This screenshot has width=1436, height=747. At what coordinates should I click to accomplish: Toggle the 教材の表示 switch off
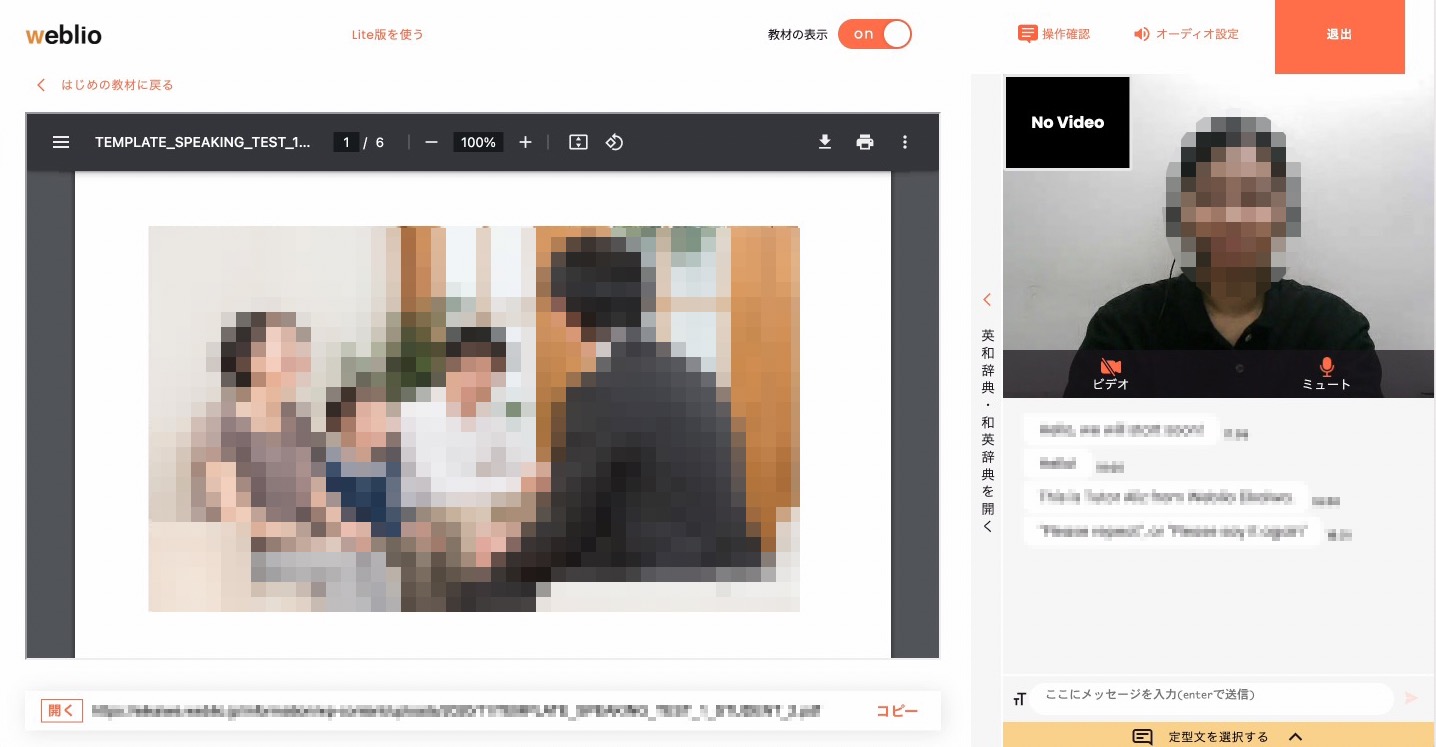[875, 34]
